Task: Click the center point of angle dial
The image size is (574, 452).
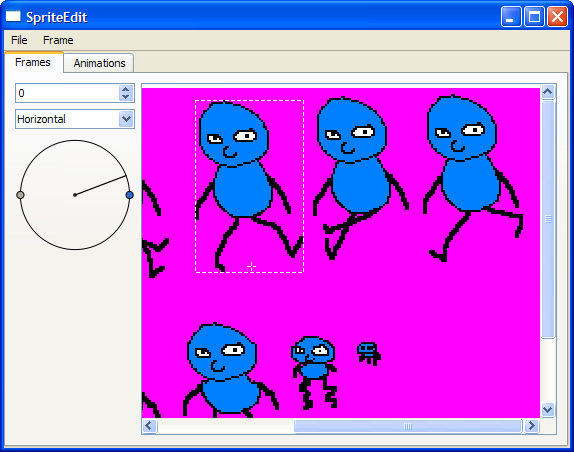Action: pos(75,195)
